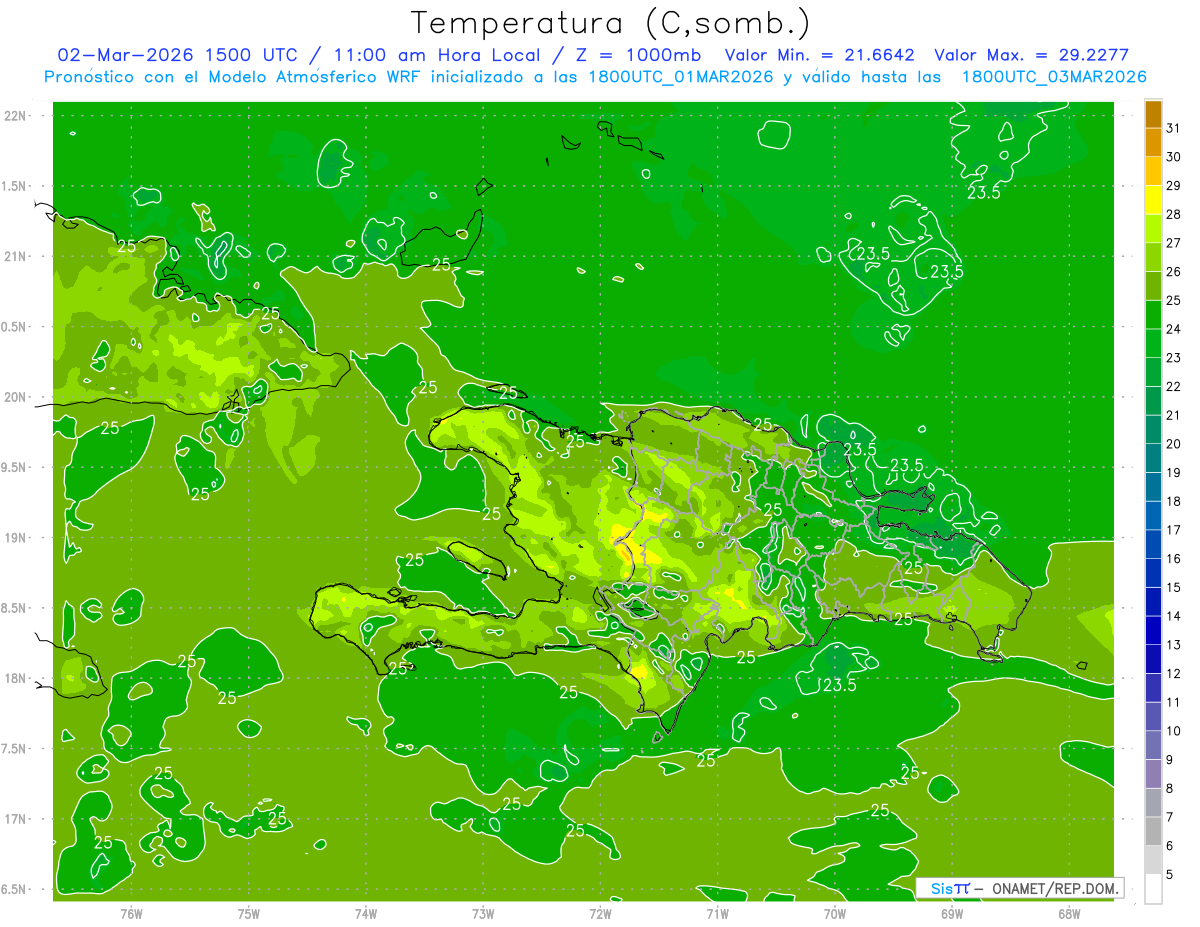Click the gray legend band between 6 and 7

click(x=1153, y=831)
